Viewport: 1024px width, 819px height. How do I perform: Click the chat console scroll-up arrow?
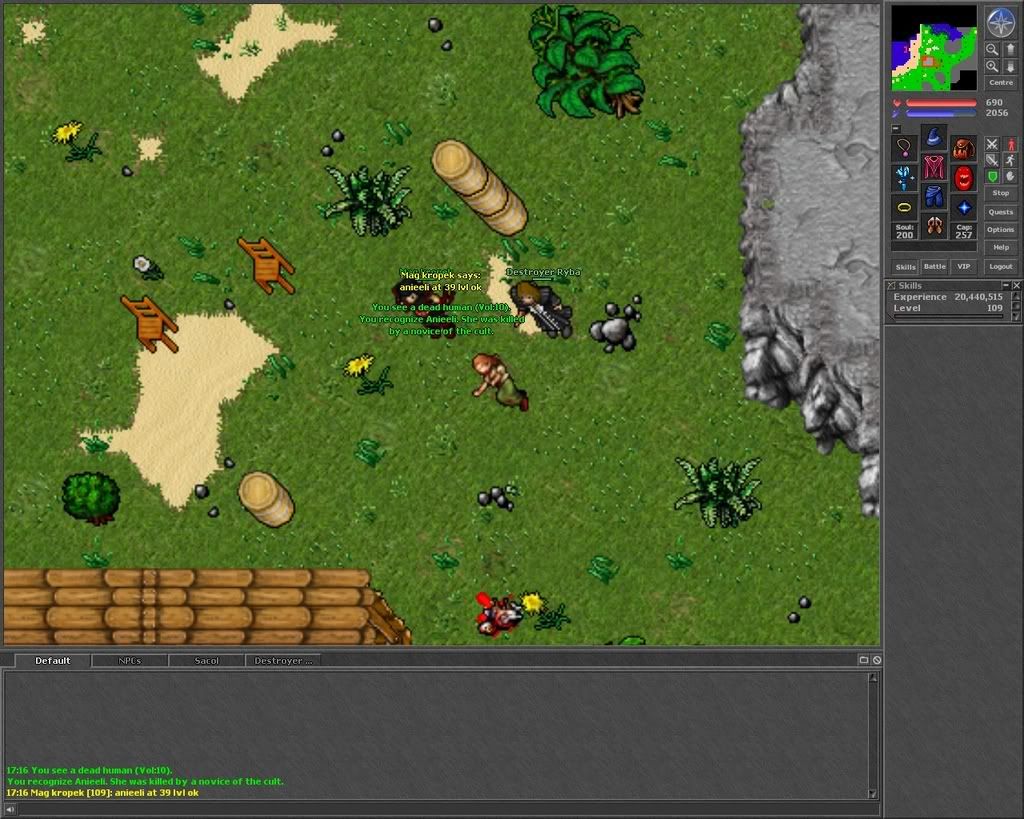click(872, 679)
